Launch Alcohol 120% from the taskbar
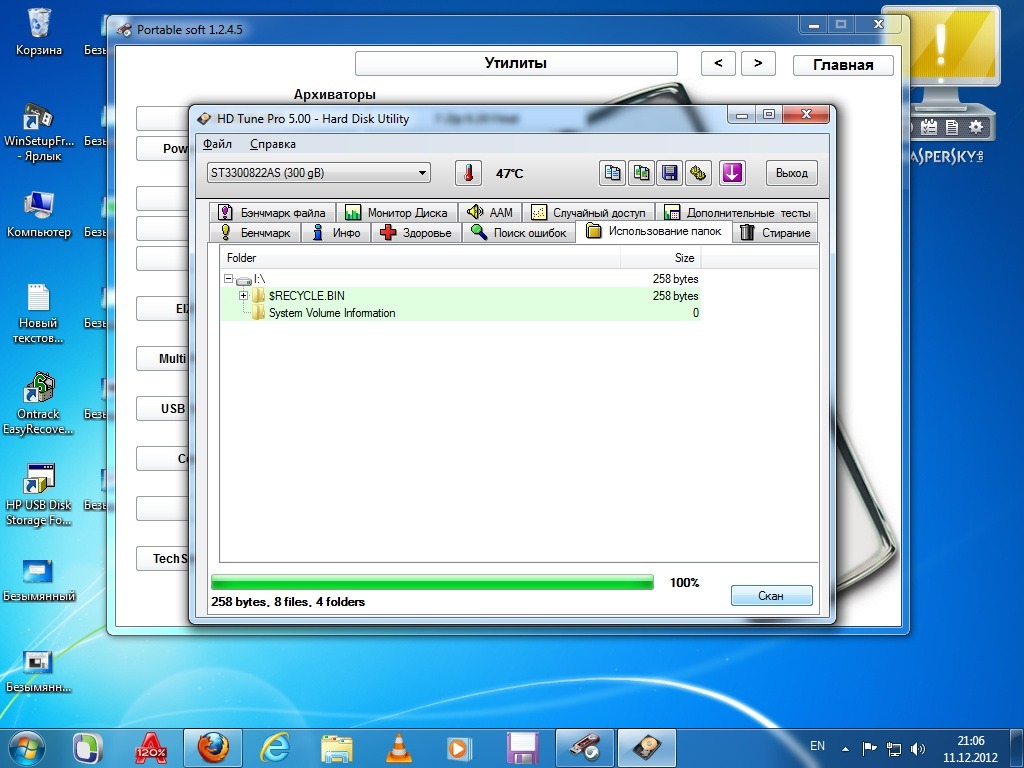The height and width of the screenshot is (768, 1024). (x=151, y=748)
